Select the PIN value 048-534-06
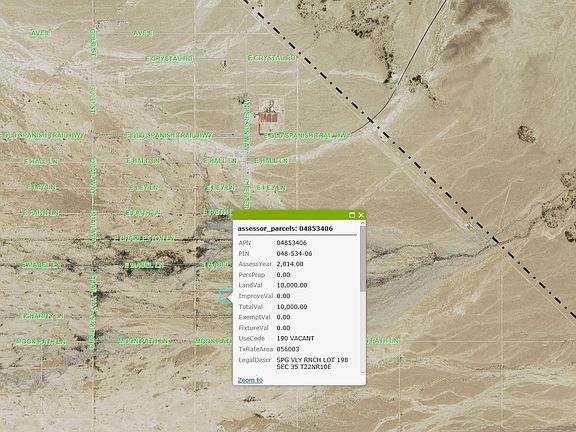576x432 pixels. tap(294, 253)
